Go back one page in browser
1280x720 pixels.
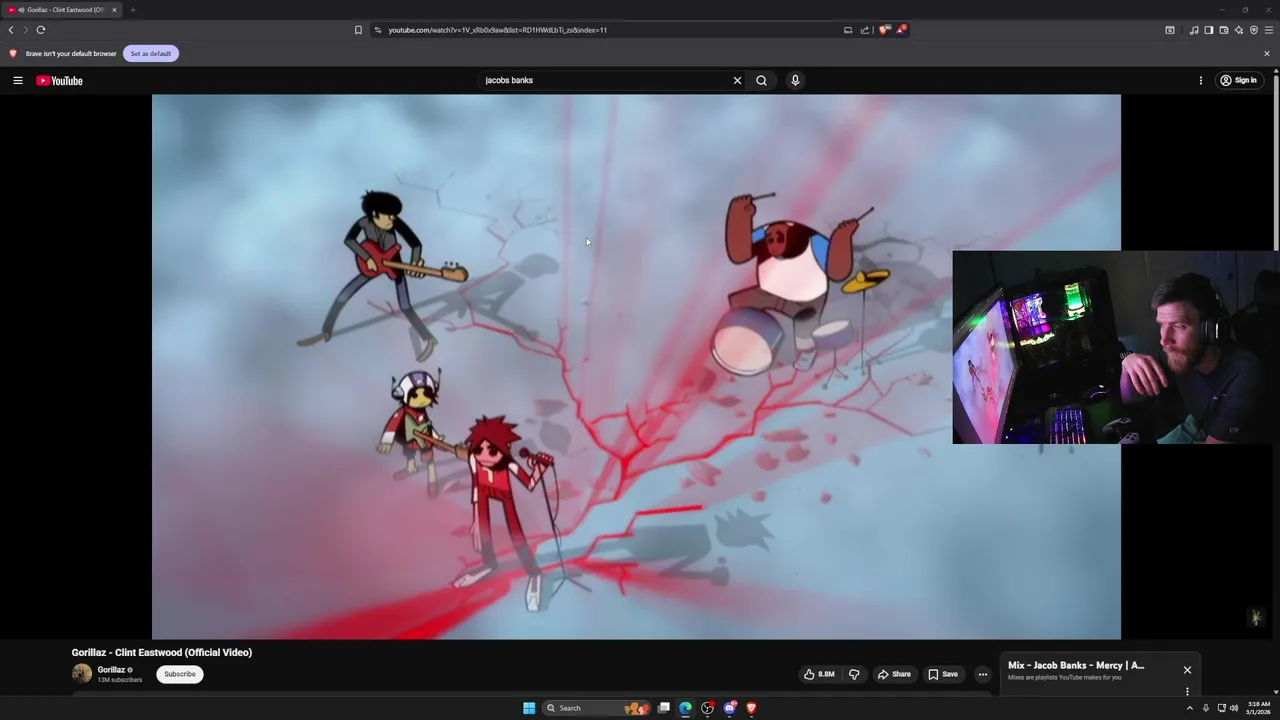tap(11, 30)
